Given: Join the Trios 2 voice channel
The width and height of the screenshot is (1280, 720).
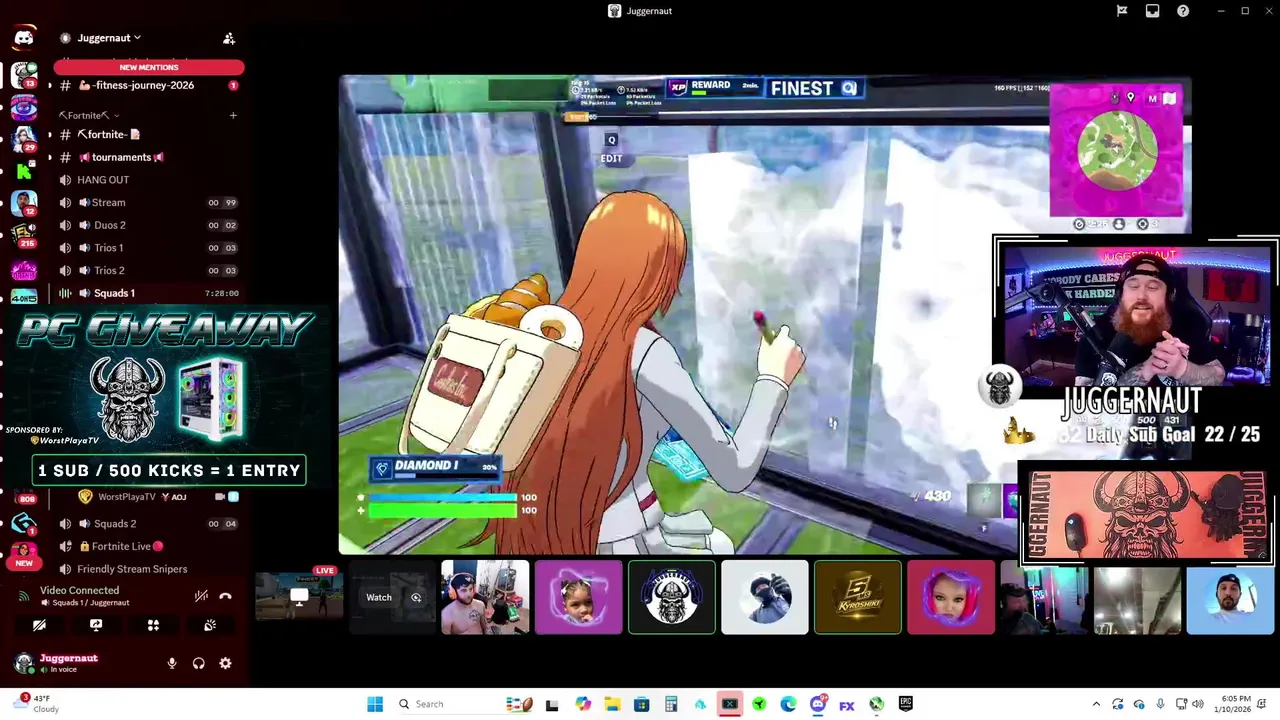Looking at the screenshot, I should pyautogui.click(x=149, y=271).
